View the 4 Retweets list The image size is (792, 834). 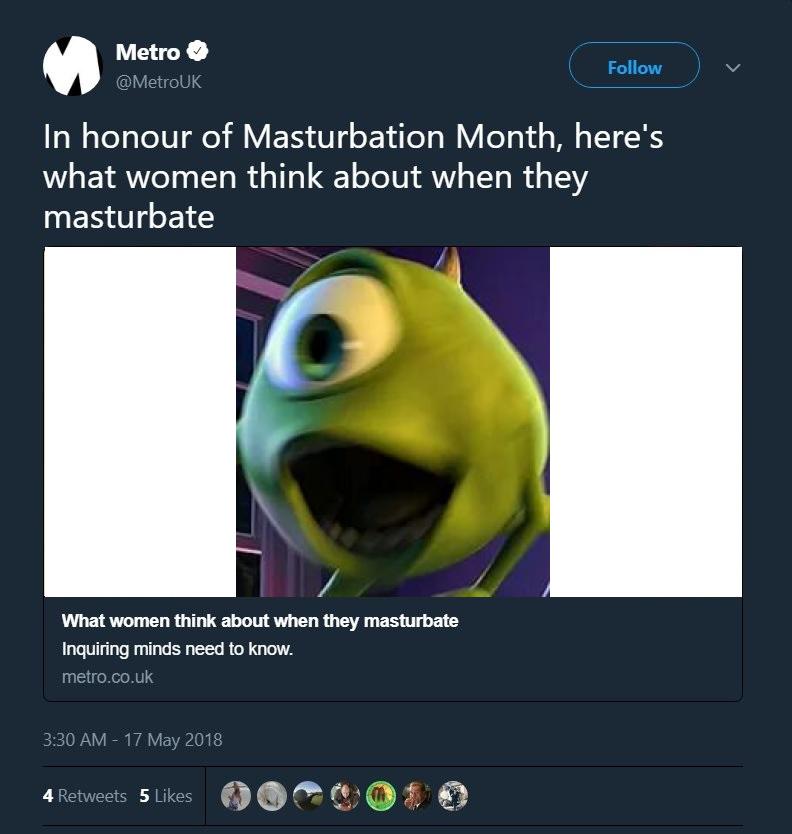(85, 796)
